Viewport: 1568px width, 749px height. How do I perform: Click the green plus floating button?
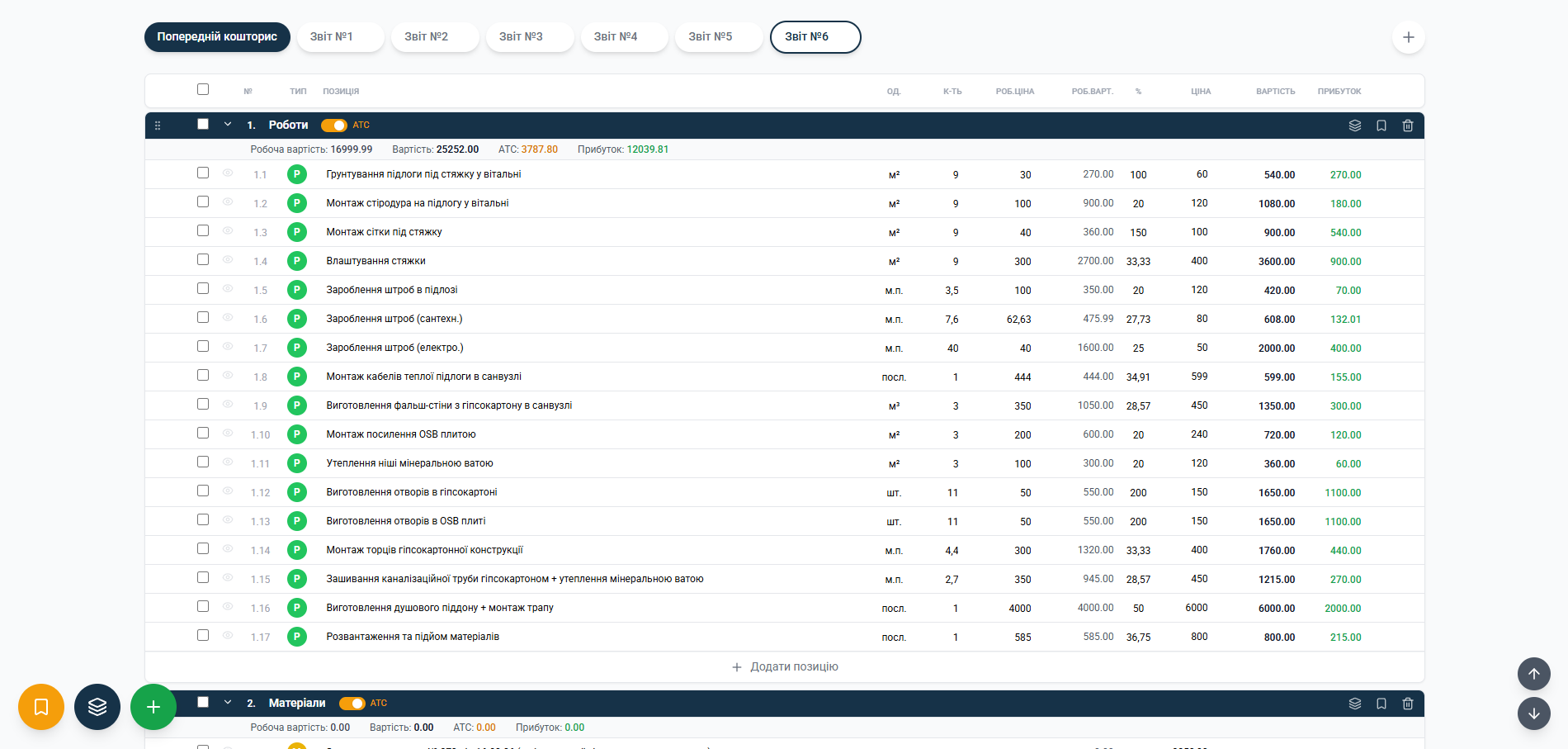click(153, 707)
